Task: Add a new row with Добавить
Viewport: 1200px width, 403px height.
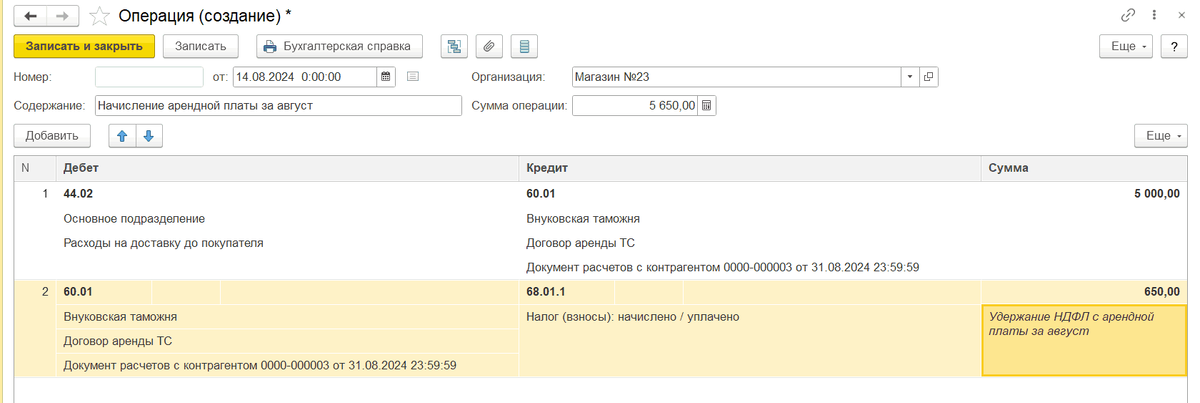Action: [x=52, y=136]
